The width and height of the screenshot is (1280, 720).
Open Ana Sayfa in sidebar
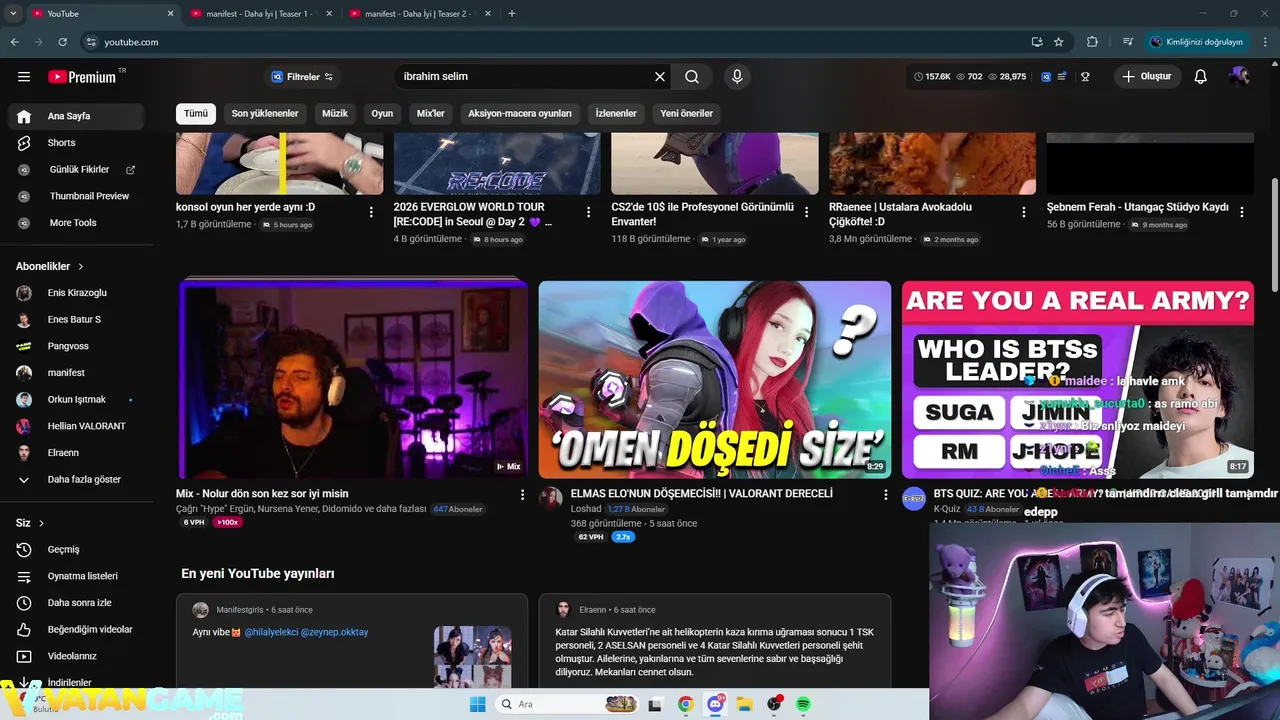76,116
